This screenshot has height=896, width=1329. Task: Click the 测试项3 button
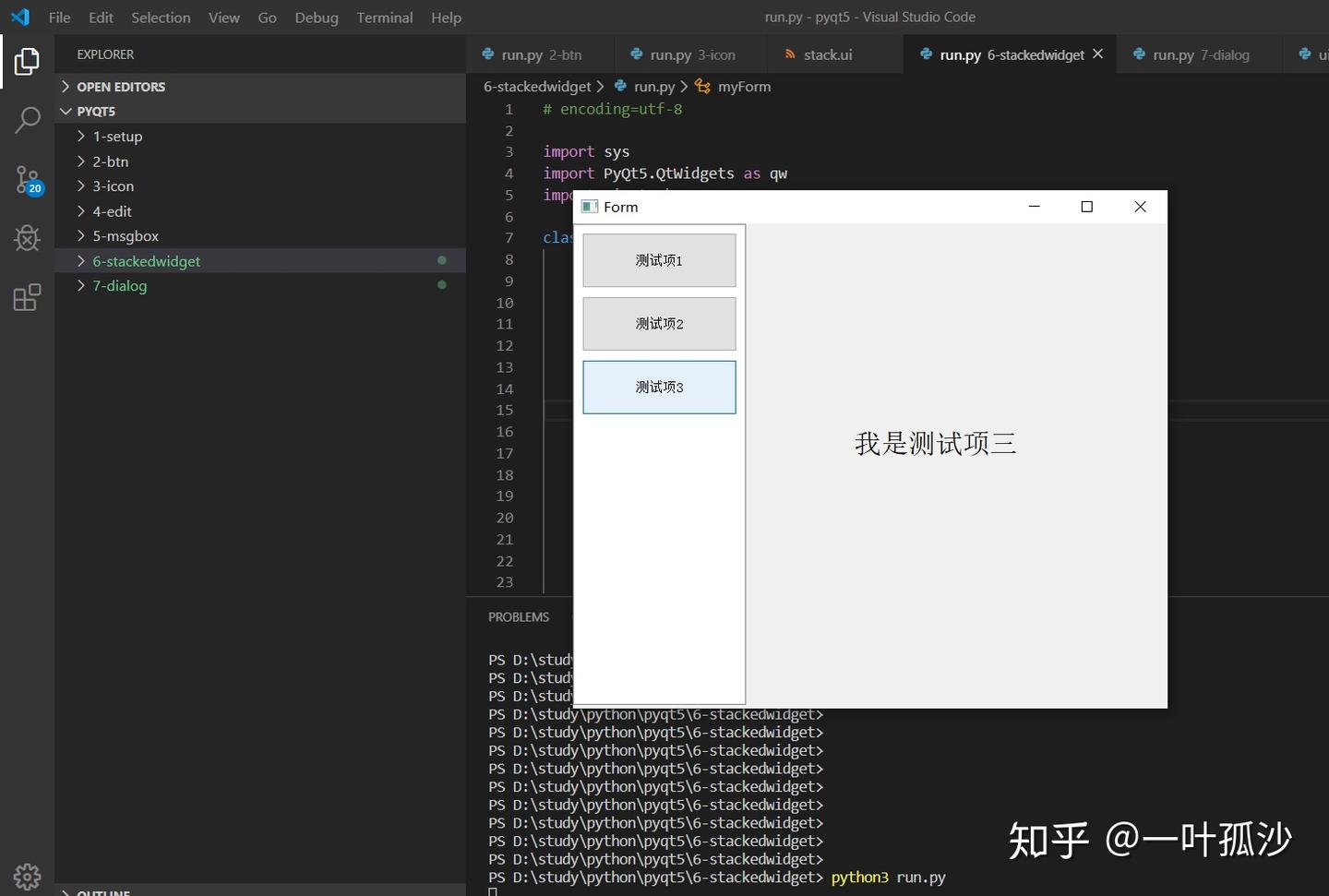[659, 388]
